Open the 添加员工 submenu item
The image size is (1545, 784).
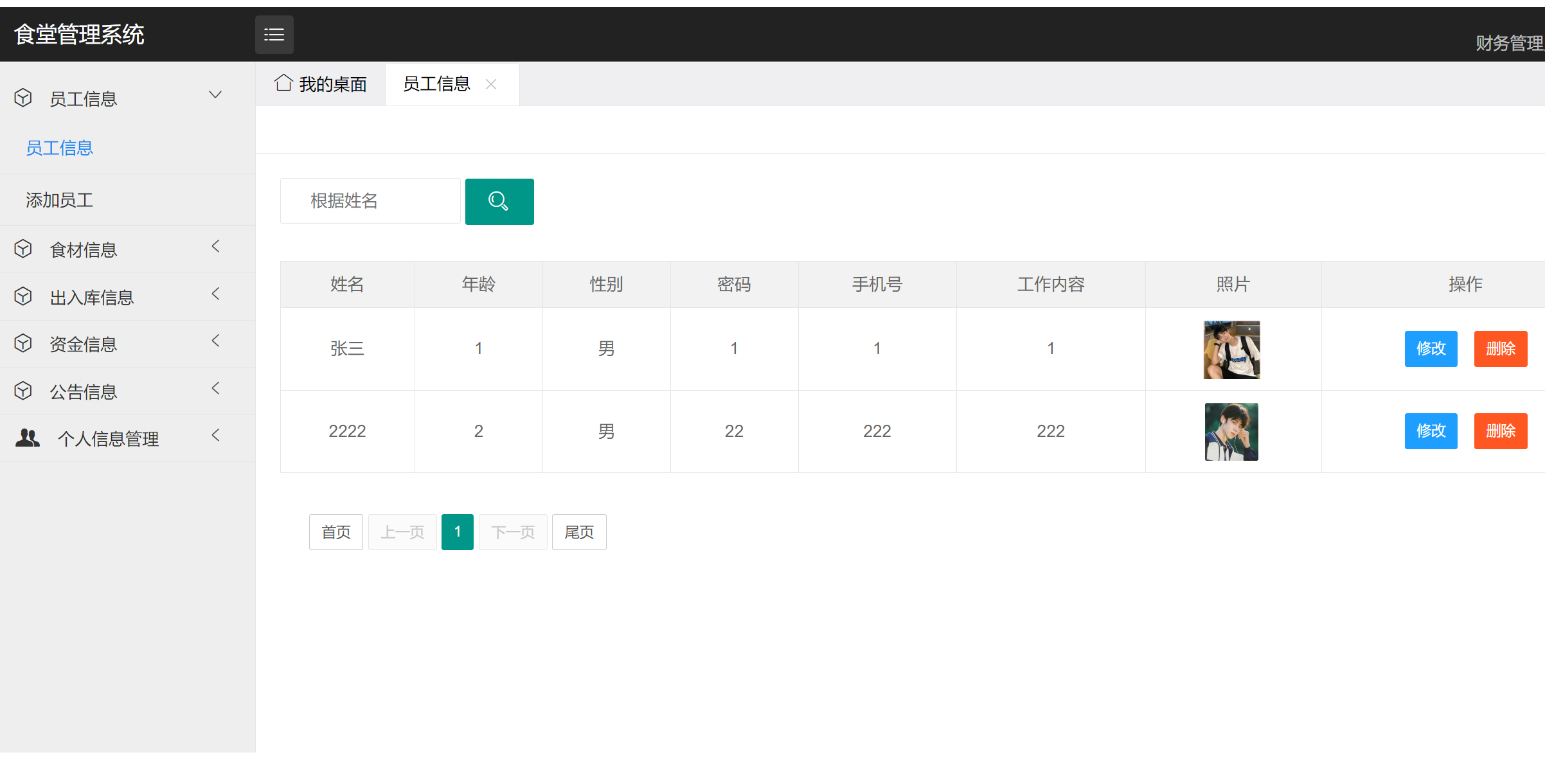coord(60,200)
